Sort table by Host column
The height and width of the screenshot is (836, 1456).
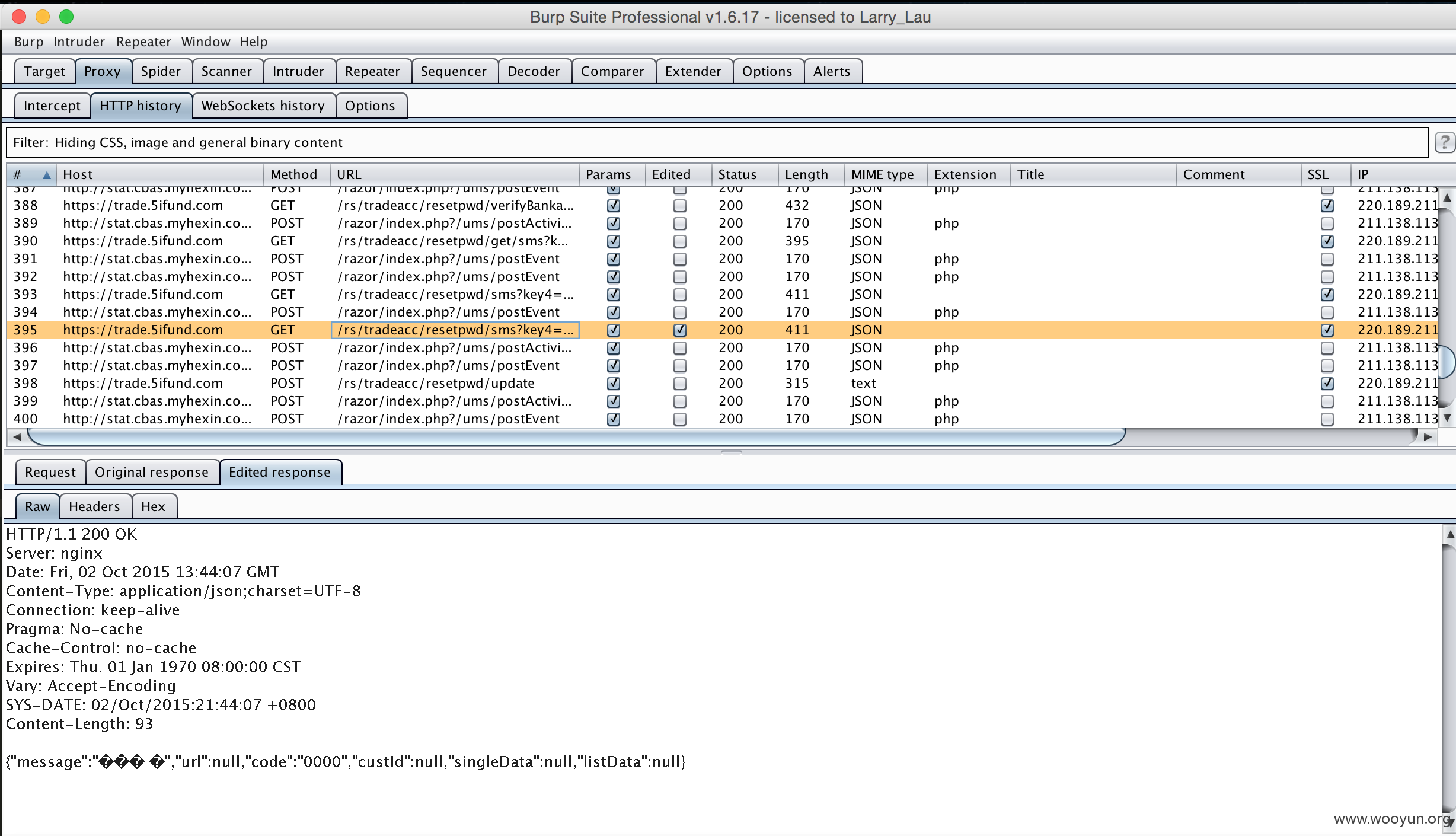(160, 175)
